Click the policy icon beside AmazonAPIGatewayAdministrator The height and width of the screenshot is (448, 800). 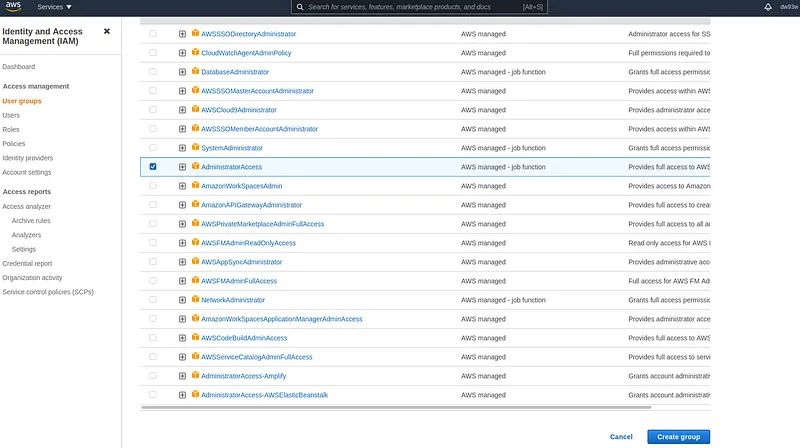coord(195,204)
